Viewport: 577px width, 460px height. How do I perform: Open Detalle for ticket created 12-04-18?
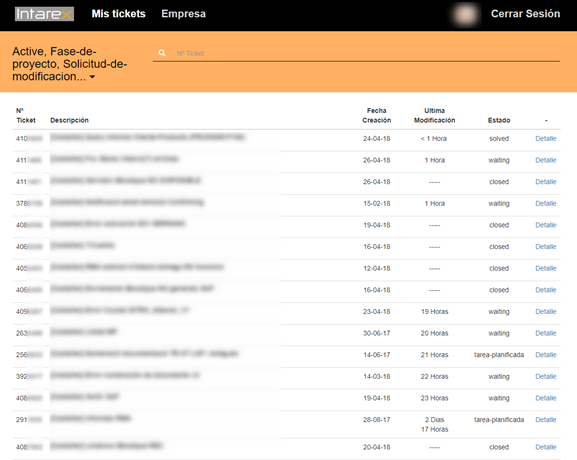tap(545, 269)
